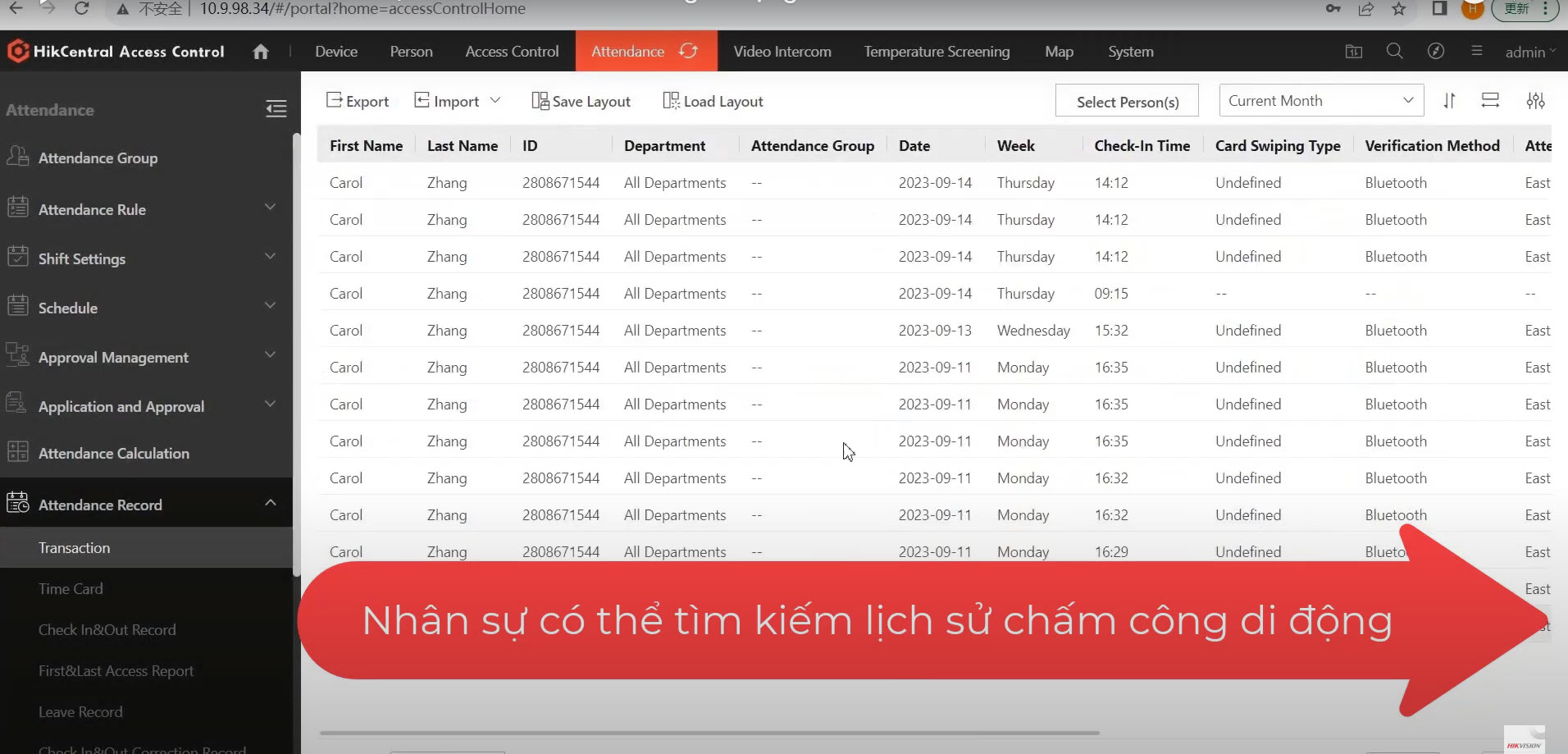Screen dimensions: 1568x754
Task: Open the column filter settings icon
Action: click(1535, 101)
